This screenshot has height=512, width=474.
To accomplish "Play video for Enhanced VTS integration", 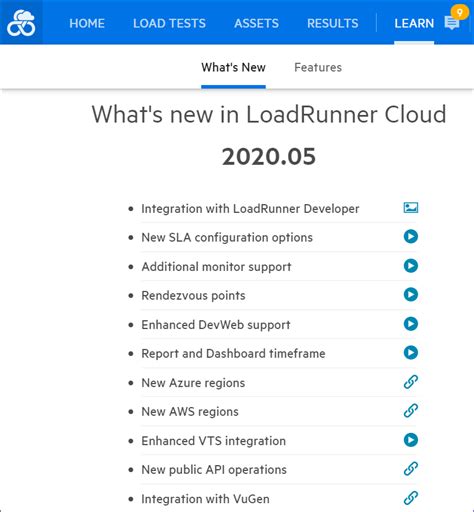I will pyautogui.click(x=411, y=440).
